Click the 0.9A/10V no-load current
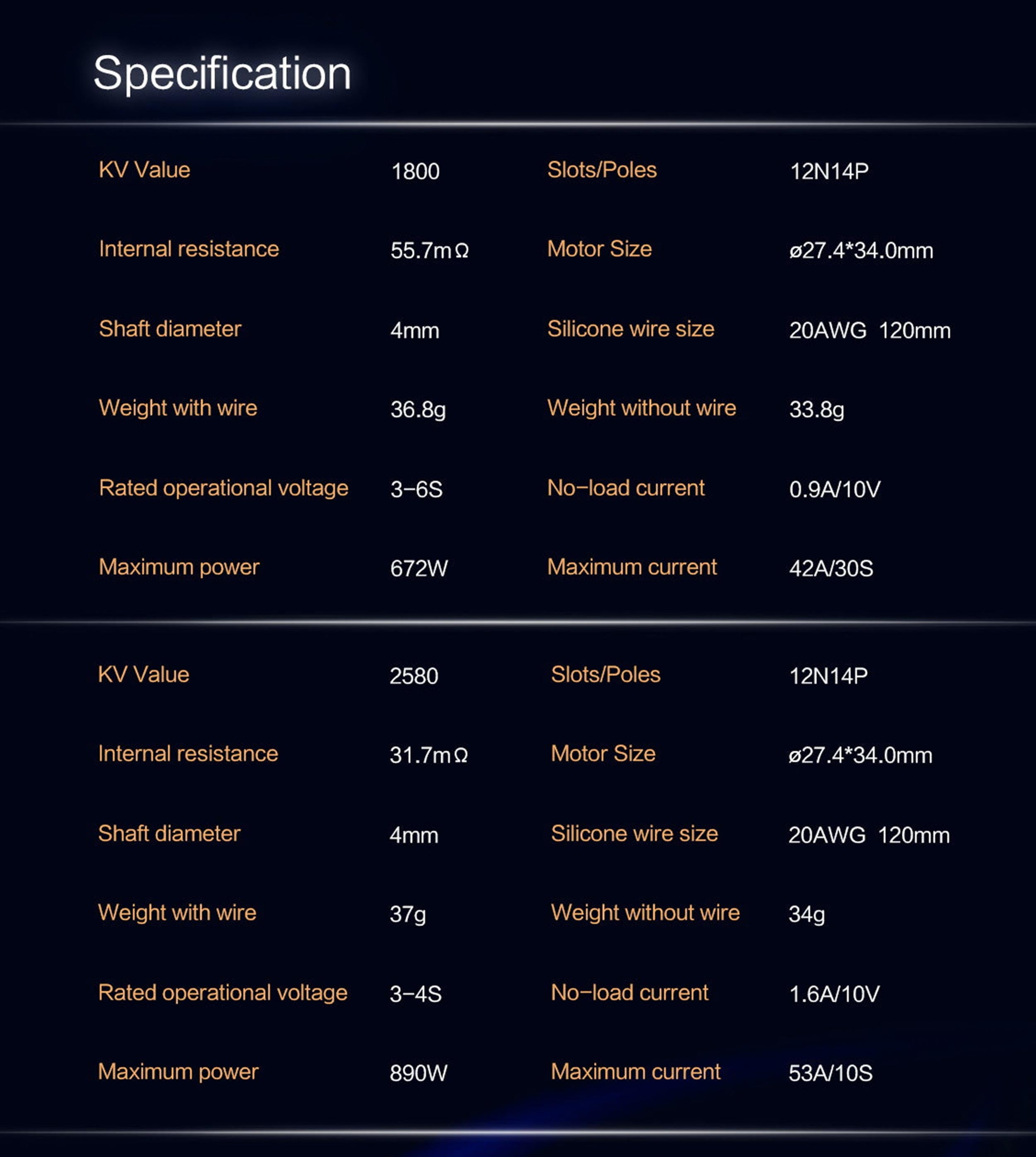Viewport: 1036px width, 1157px height. coord(835,489)
